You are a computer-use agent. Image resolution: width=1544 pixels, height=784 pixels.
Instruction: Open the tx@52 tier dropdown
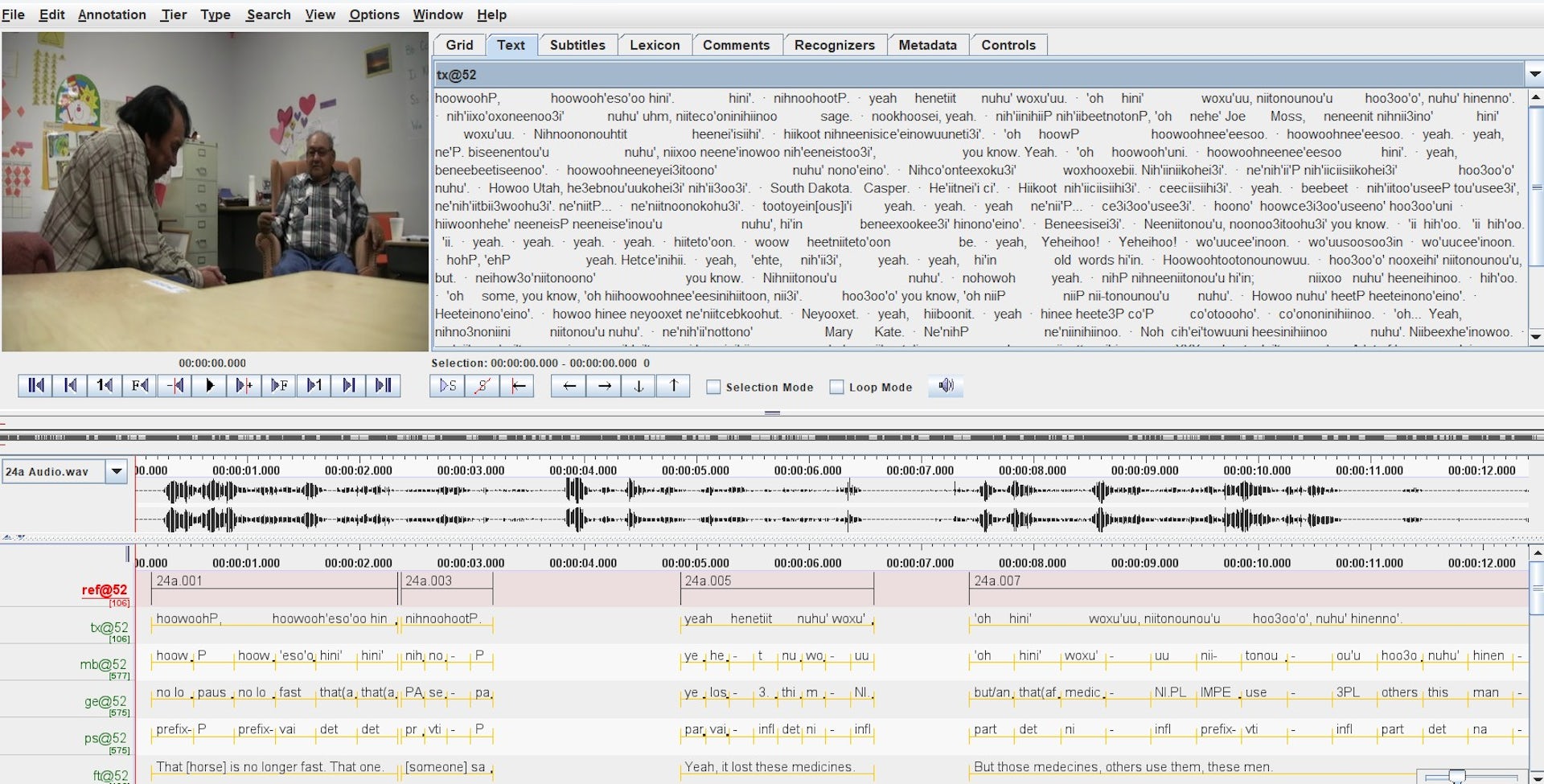pos(1534,75)
